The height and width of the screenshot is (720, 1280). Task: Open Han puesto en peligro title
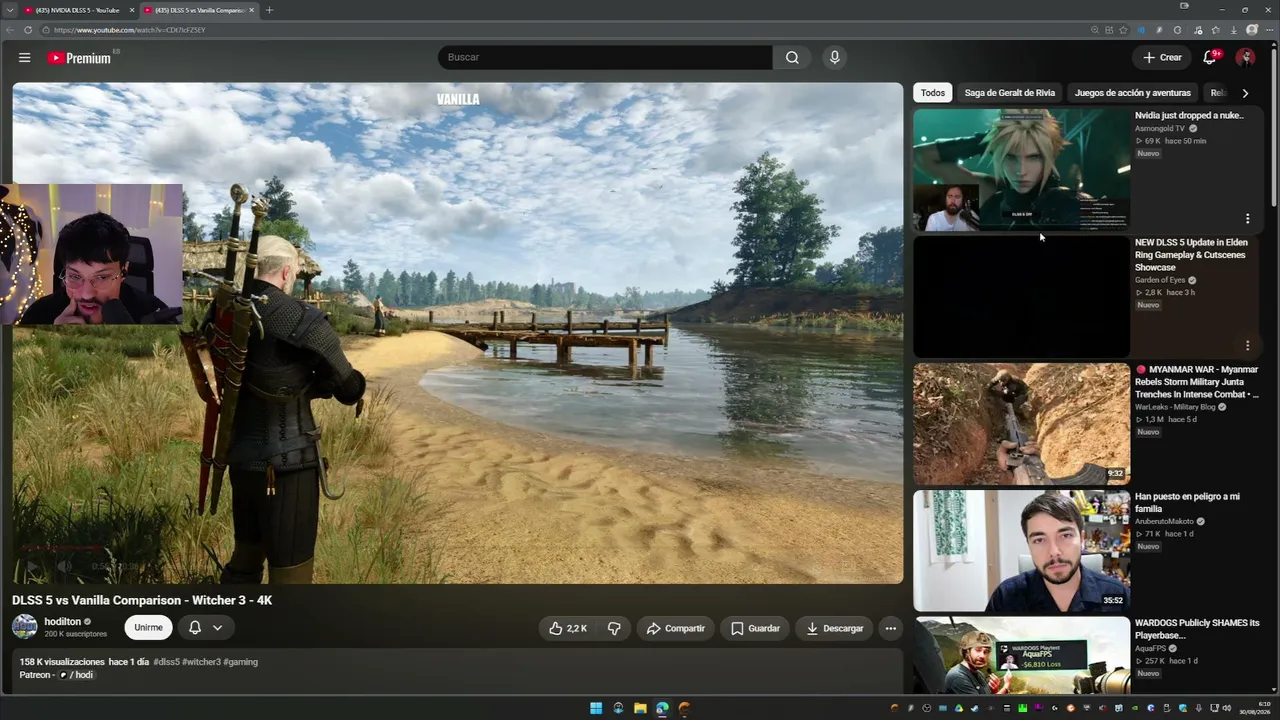(x=1187, y=503)
